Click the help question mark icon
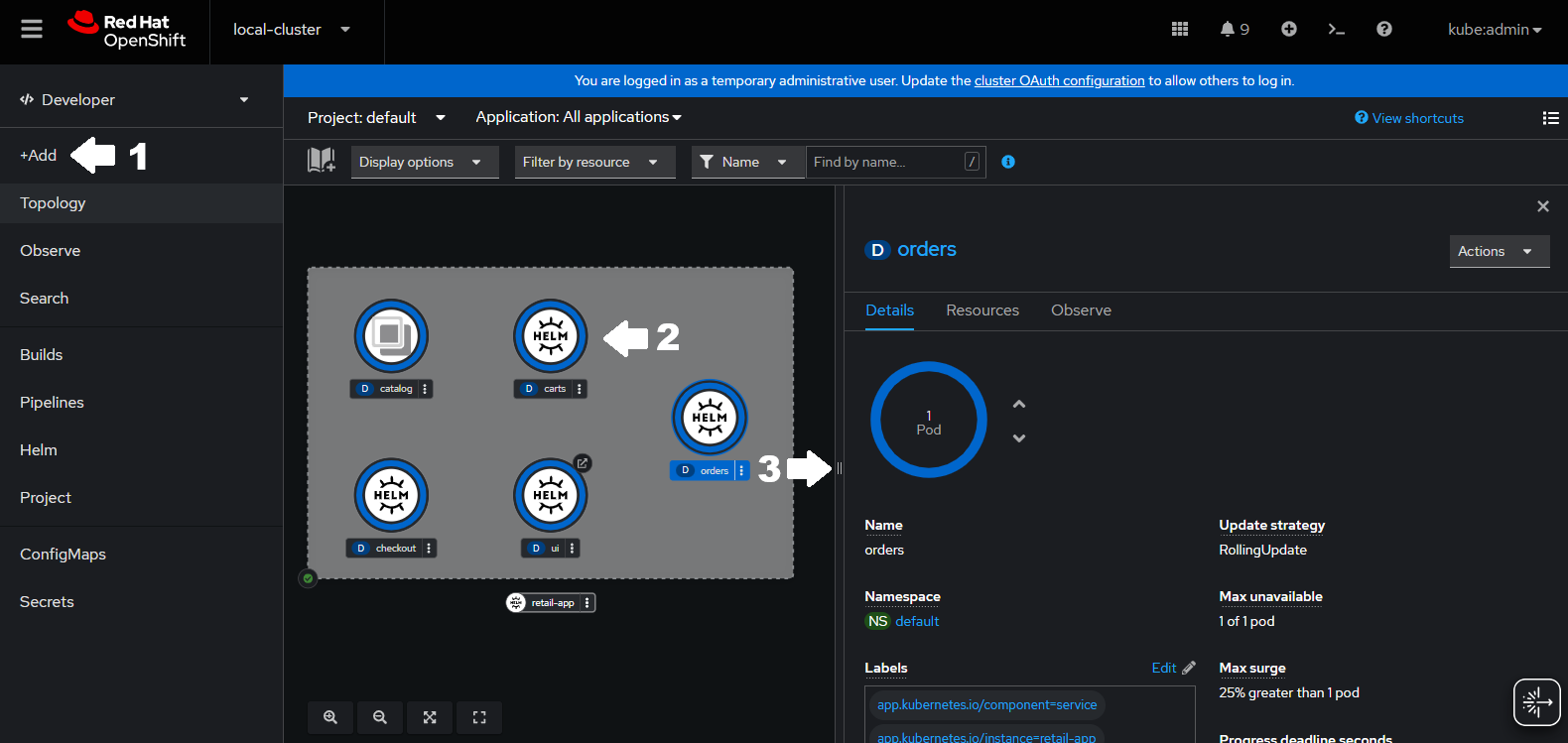The width and height of the screenshot is (1568, 743). [1383, 30]
